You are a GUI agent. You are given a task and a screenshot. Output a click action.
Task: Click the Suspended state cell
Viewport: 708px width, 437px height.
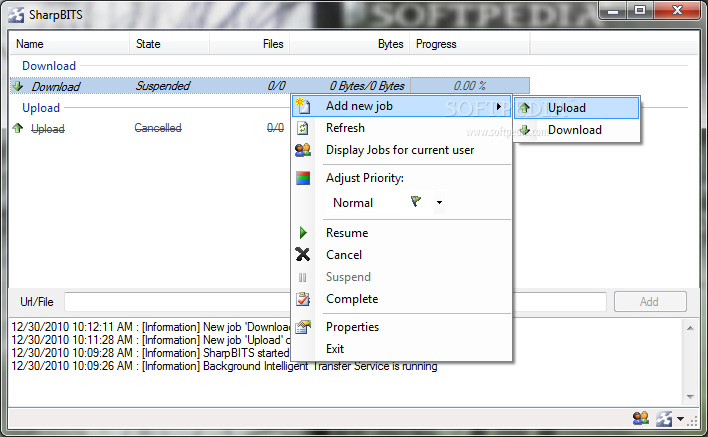point(163,86)
